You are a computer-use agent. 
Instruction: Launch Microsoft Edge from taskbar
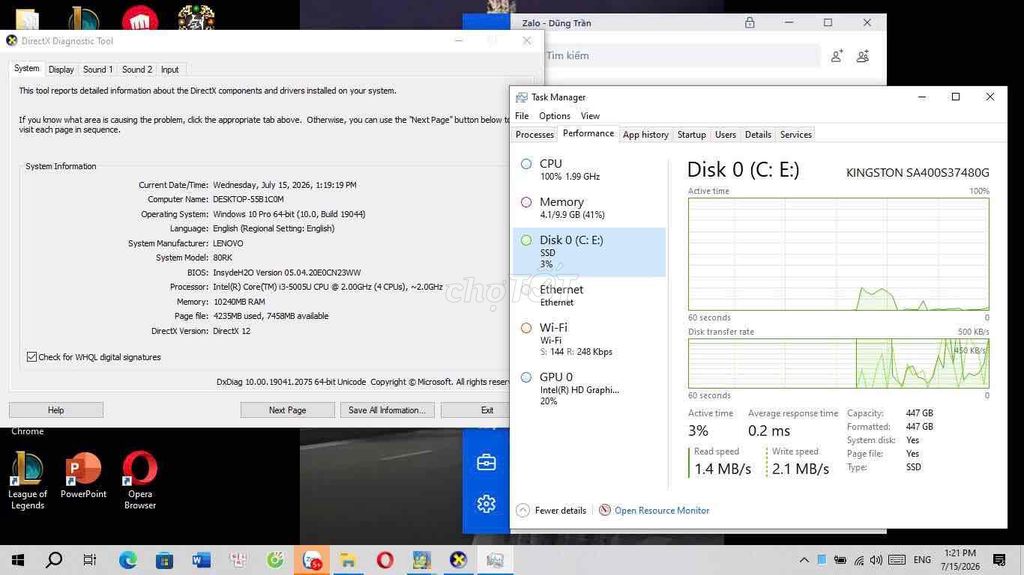tap(128, 560)
